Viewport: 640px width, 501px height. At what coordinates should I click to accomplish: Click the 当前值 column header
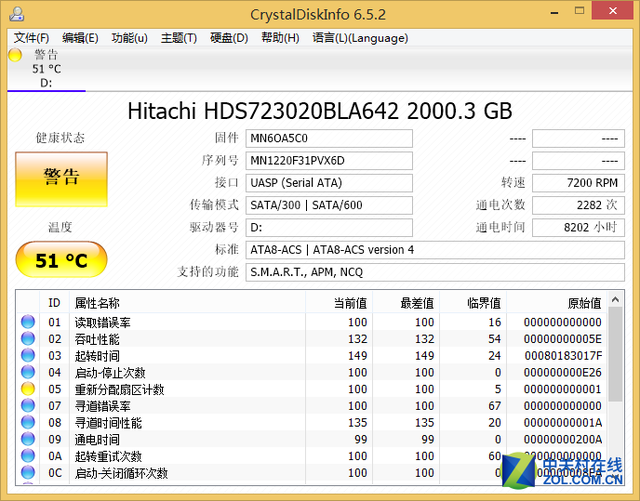pyautogui.click(x=339, y=303)
